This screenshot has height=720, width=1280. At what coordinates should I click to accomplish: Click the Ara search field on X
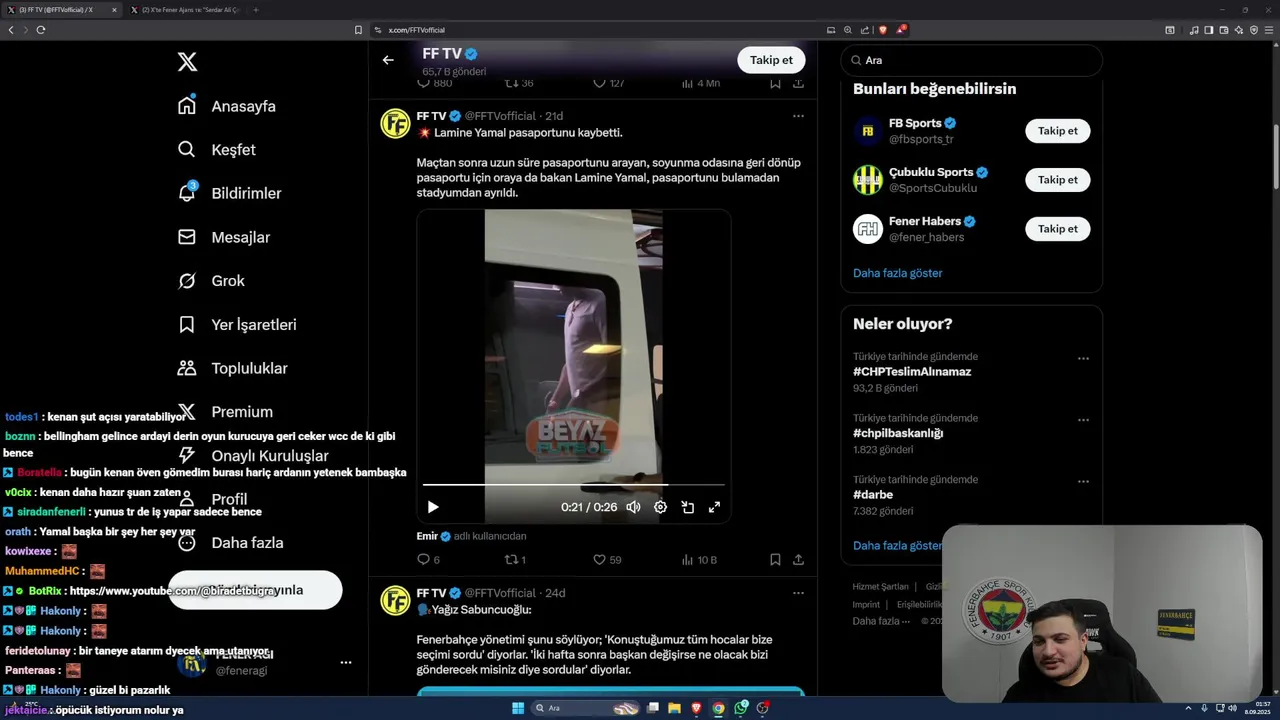point(971,60)
